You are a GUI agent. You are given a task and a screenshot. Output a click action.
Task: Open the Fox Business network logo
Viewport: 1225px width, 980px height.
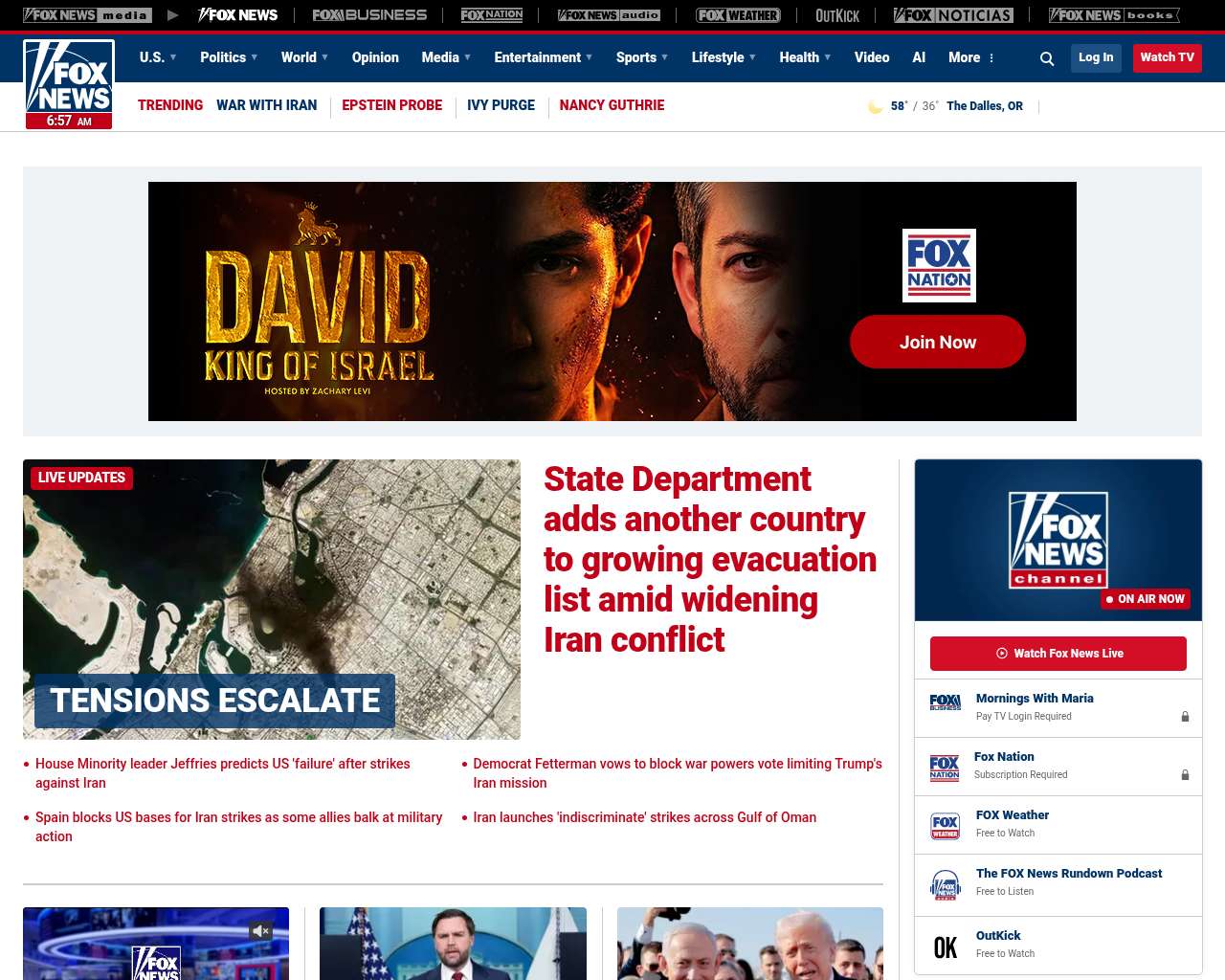[x=369, y=15]
